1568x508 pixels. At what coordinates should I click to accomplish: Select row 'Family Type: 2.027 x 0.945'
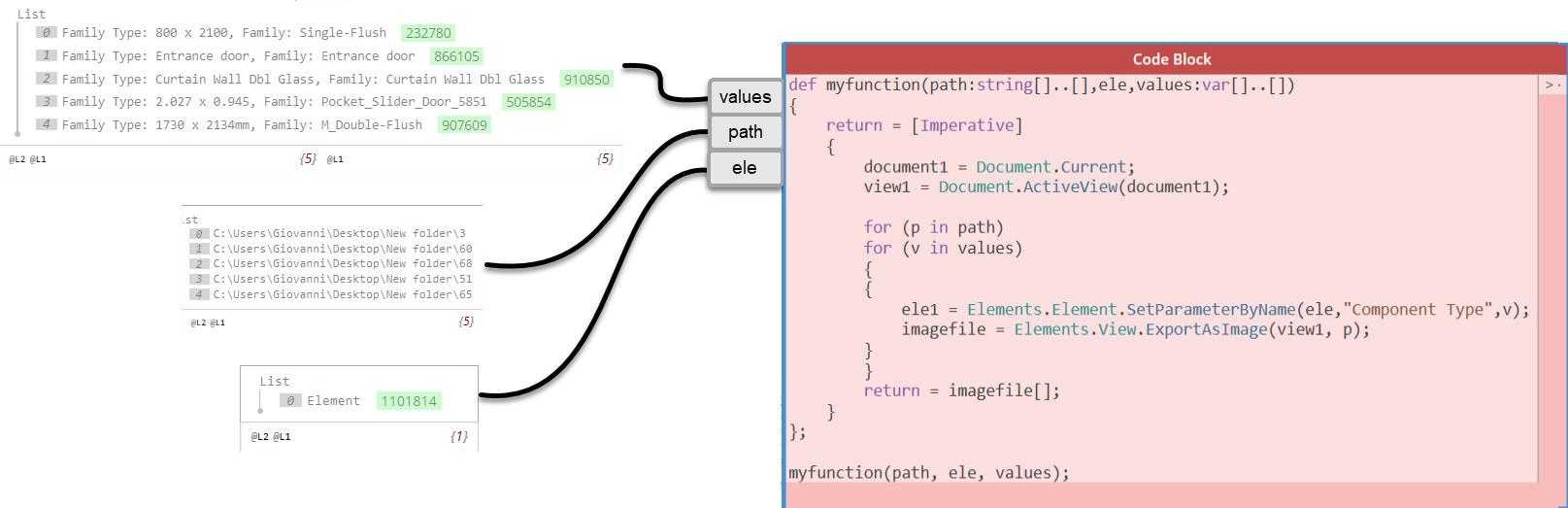click(x=275, y=102)
